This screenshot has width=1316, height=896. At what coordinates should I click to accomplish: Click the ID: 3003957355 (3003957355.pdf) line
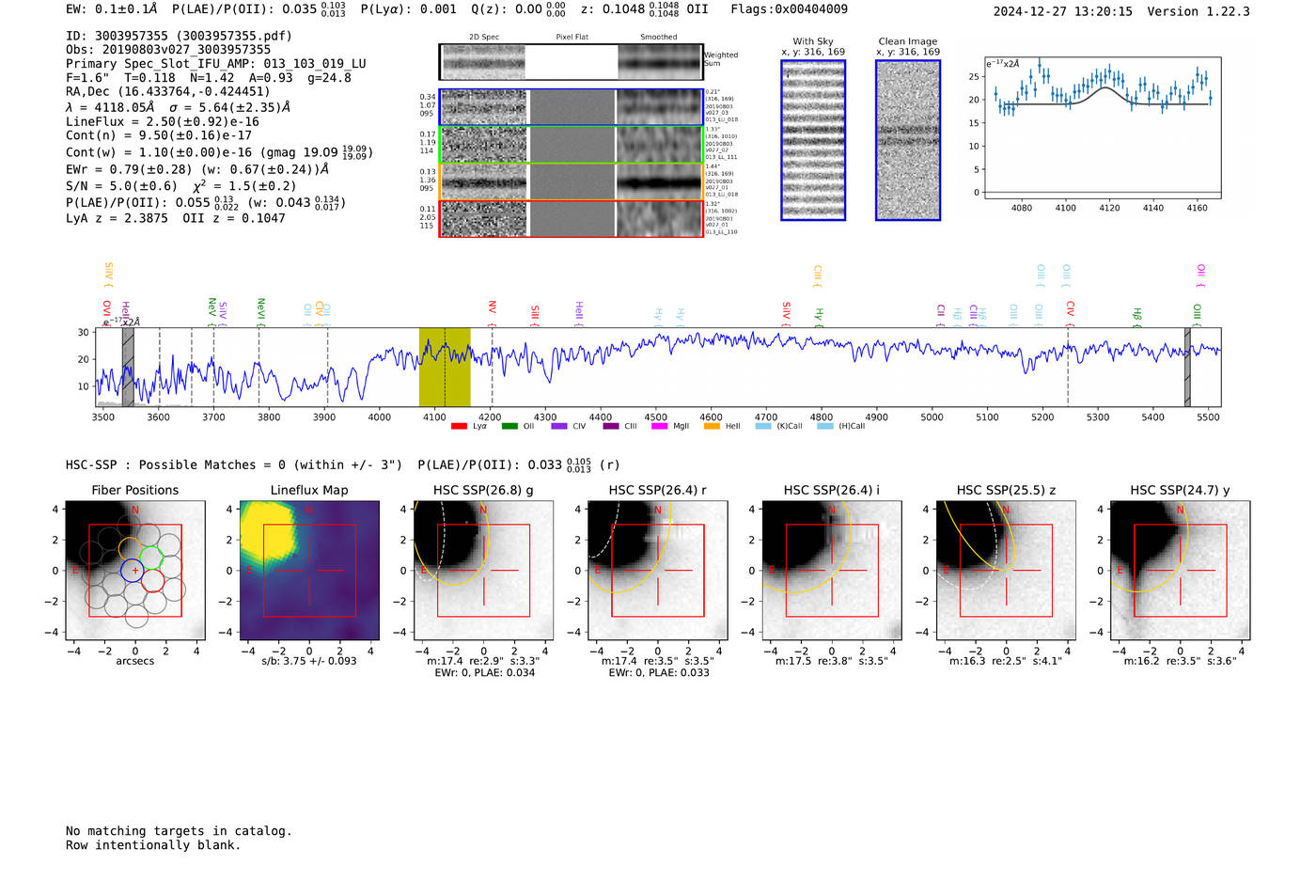pyautogui.click(x=179, y=36)
